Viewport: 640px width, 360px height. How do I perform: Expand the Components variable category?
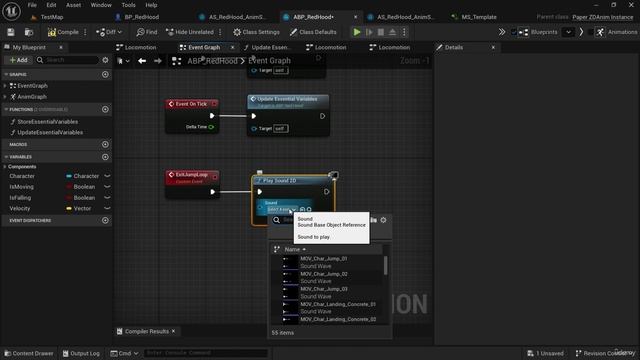5,167
